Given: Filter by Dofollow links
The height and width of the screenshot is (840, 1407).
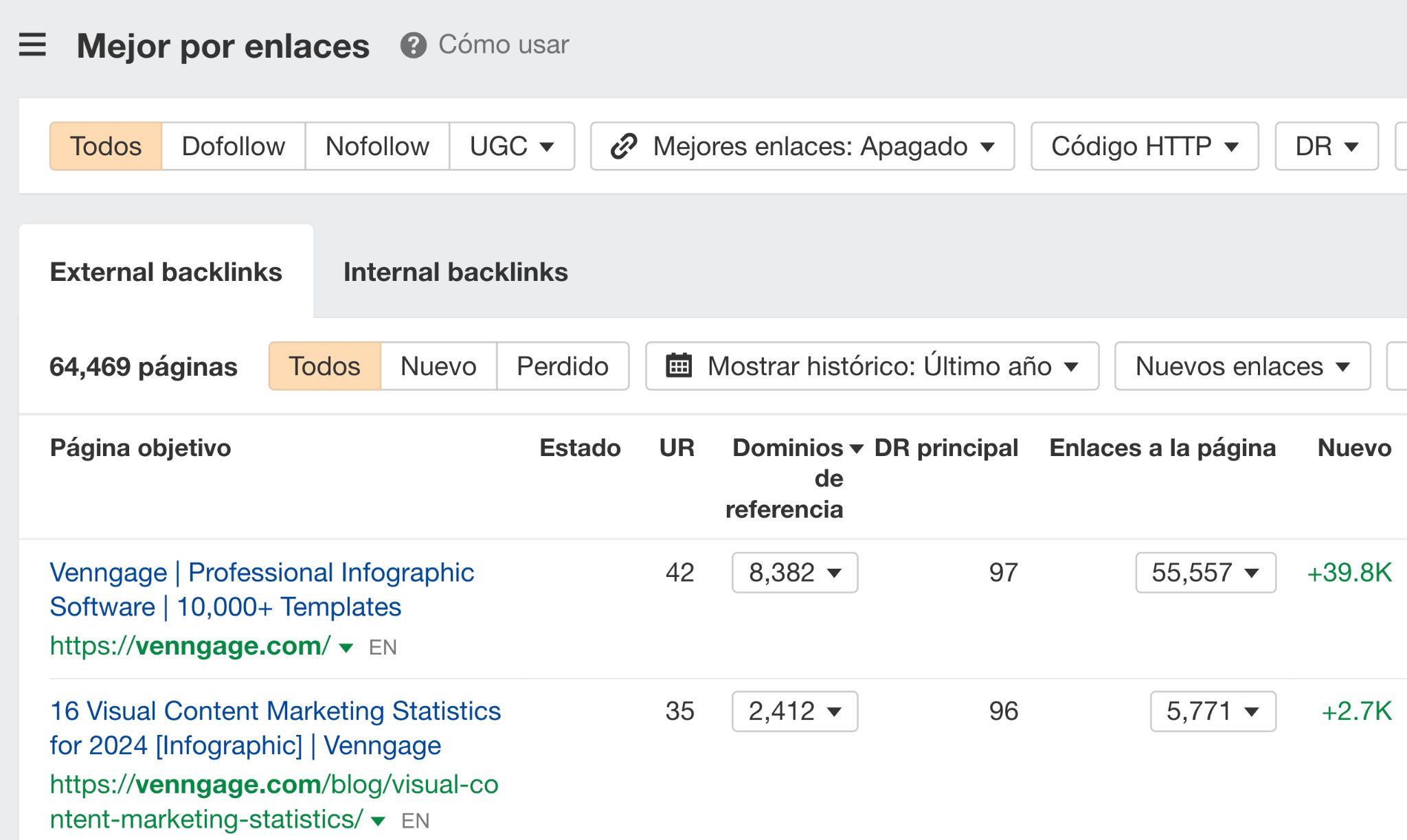Looking at the screenshot, I should (233, 146).
